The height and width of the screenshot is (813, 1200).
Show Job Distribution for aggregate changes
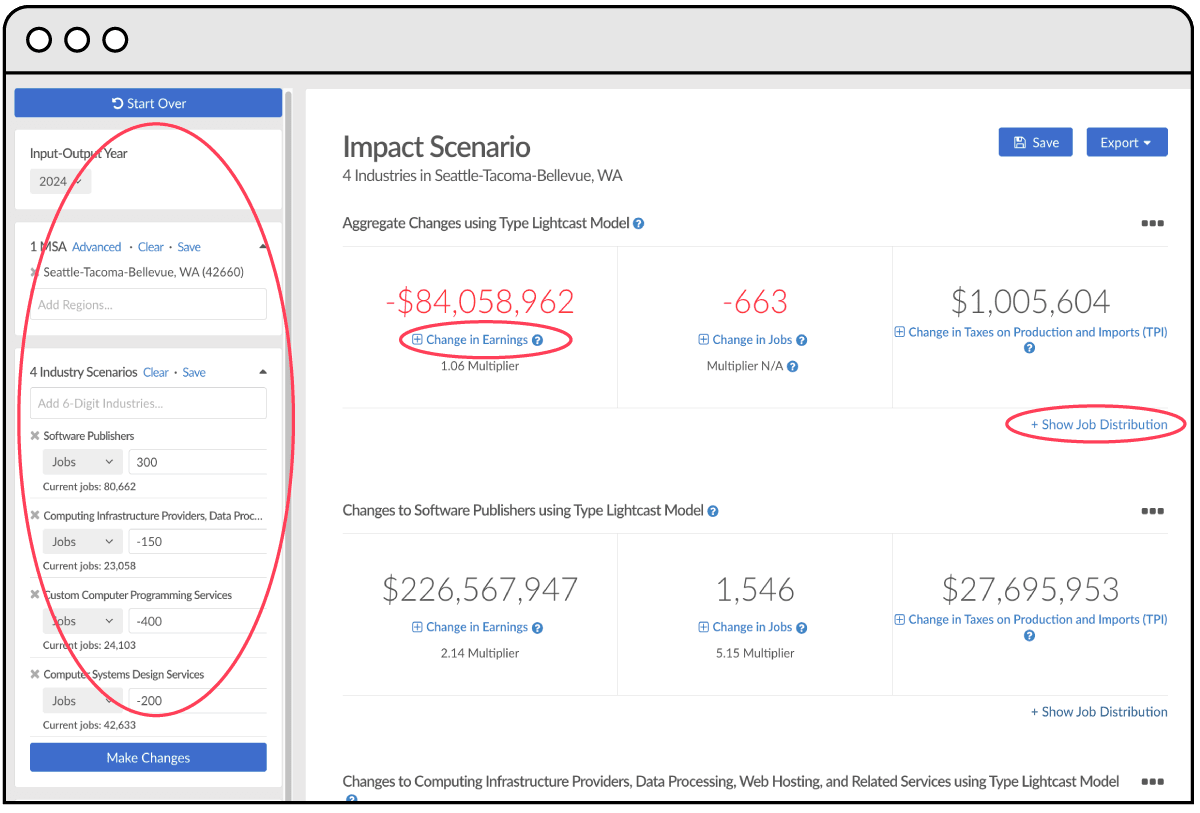coord(1099,424)
